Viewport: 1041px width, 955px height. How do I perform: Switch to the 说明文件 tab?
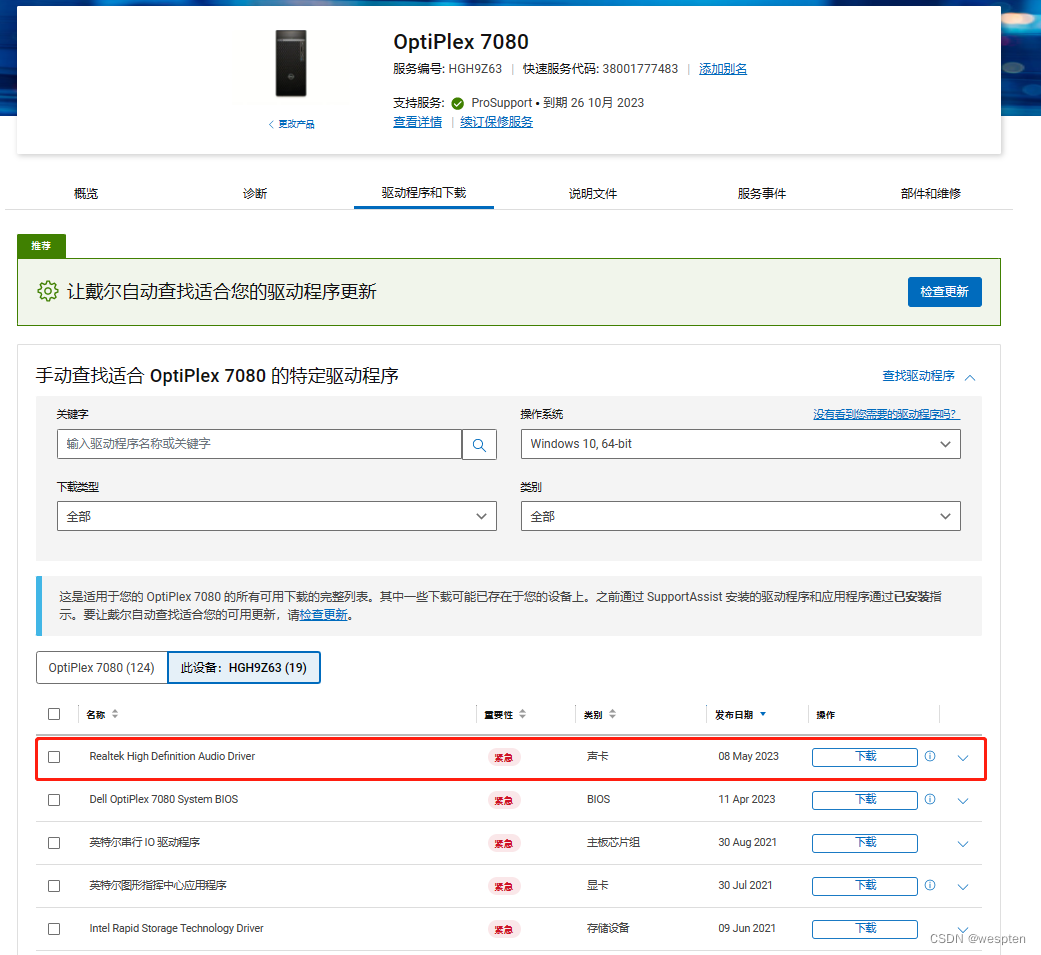point(593,193)
